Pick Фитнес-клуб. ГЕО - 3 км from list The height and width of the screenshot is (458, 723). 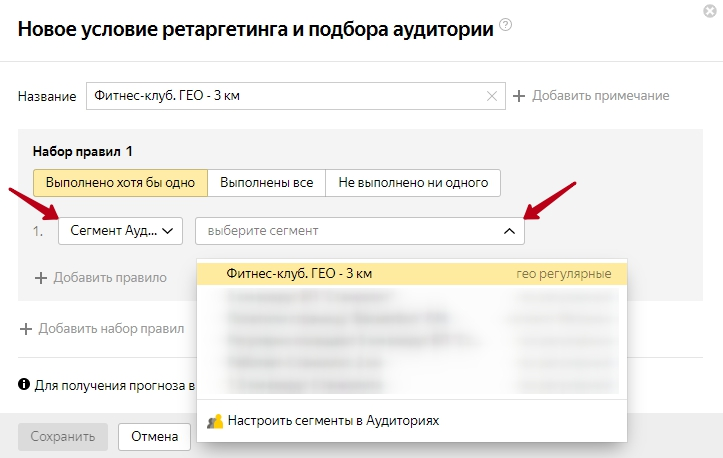(x=299, y=273)
